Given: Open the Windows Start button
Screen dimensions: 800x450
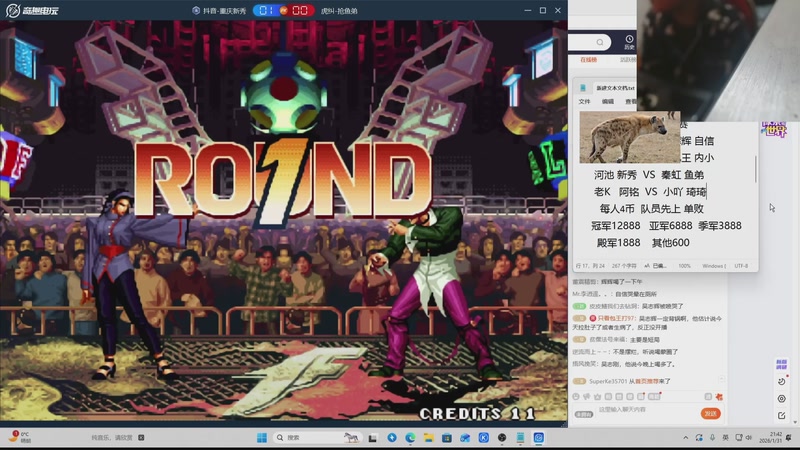Looking at the screenshot, I should 262,438.
